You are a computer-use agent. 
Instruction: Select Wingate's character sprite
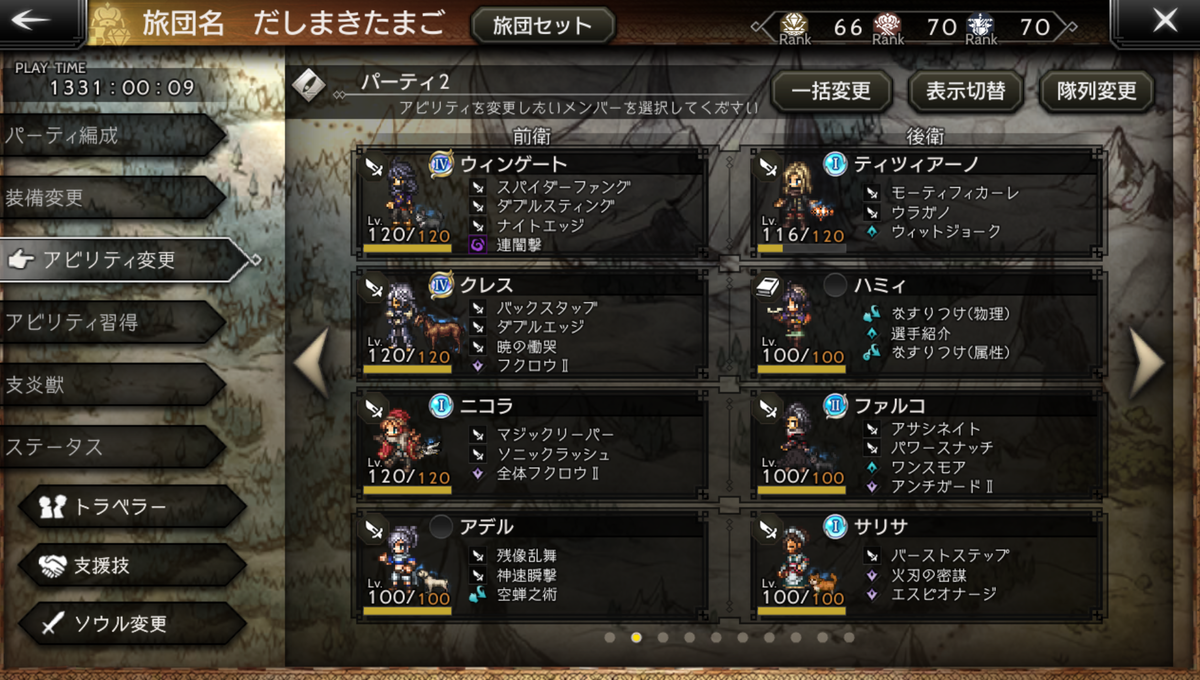[x=404, y=193]
